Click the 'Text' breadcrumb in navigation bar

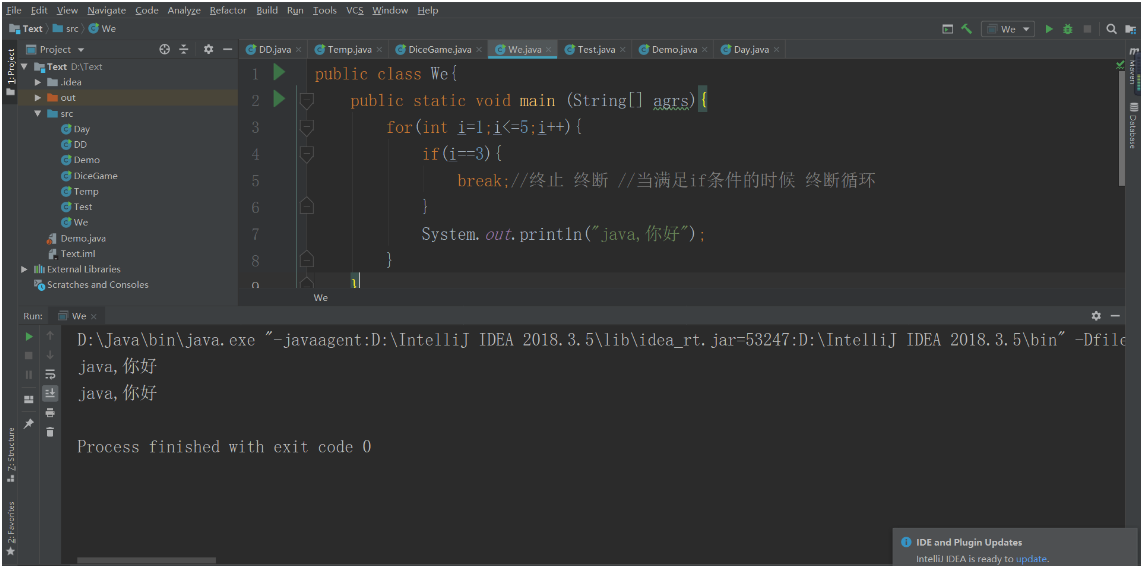pyautogui.click(x=26, y=29)
